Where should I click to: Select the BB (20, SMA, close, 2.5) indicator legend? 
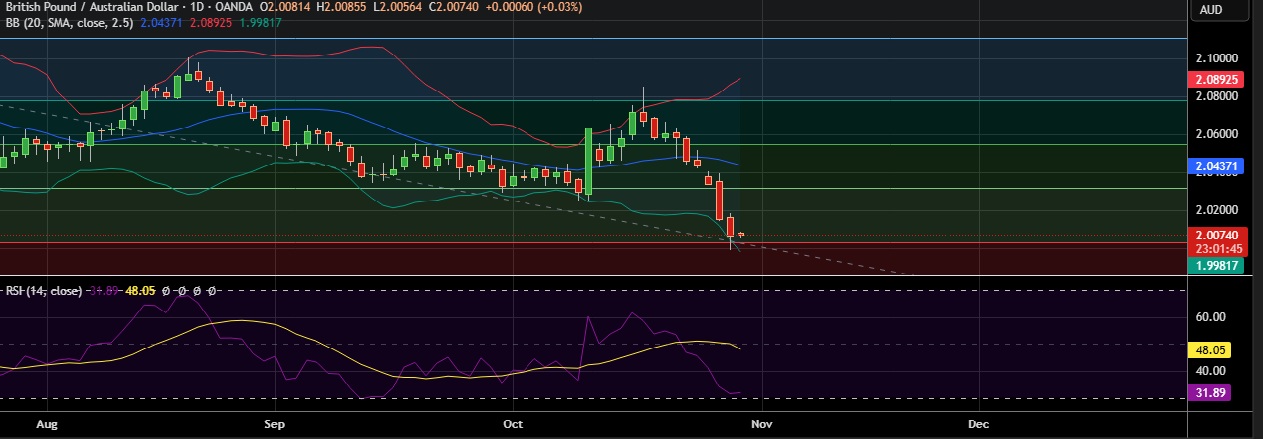pyautogui.click(x=68, y=22)
